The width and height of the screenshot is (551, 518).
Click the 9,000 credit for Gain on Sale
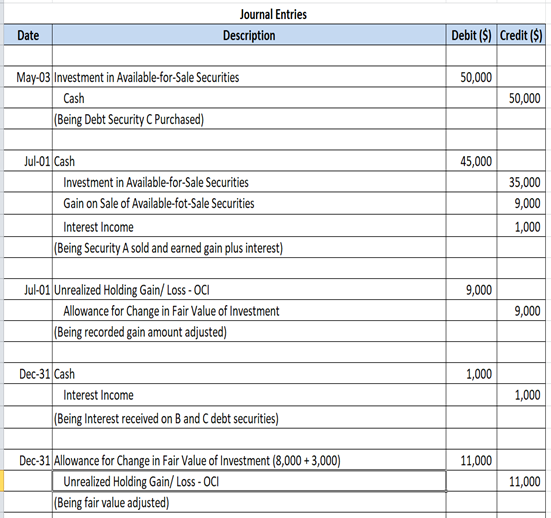point(521,203)
